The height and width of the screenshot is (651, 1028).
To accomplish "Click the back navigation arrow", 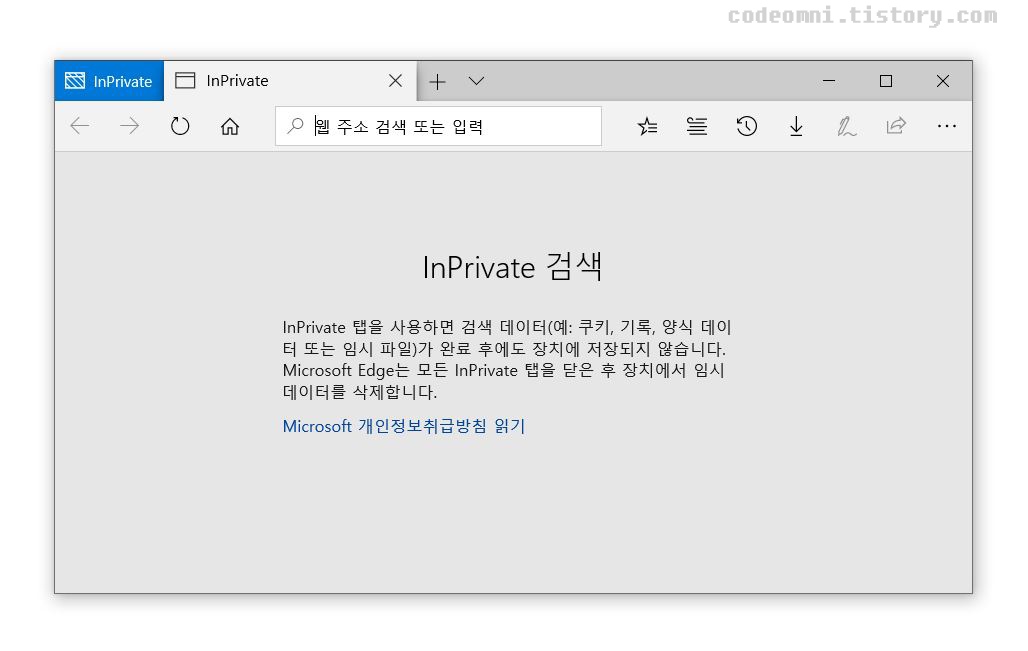I will [80, 126].
